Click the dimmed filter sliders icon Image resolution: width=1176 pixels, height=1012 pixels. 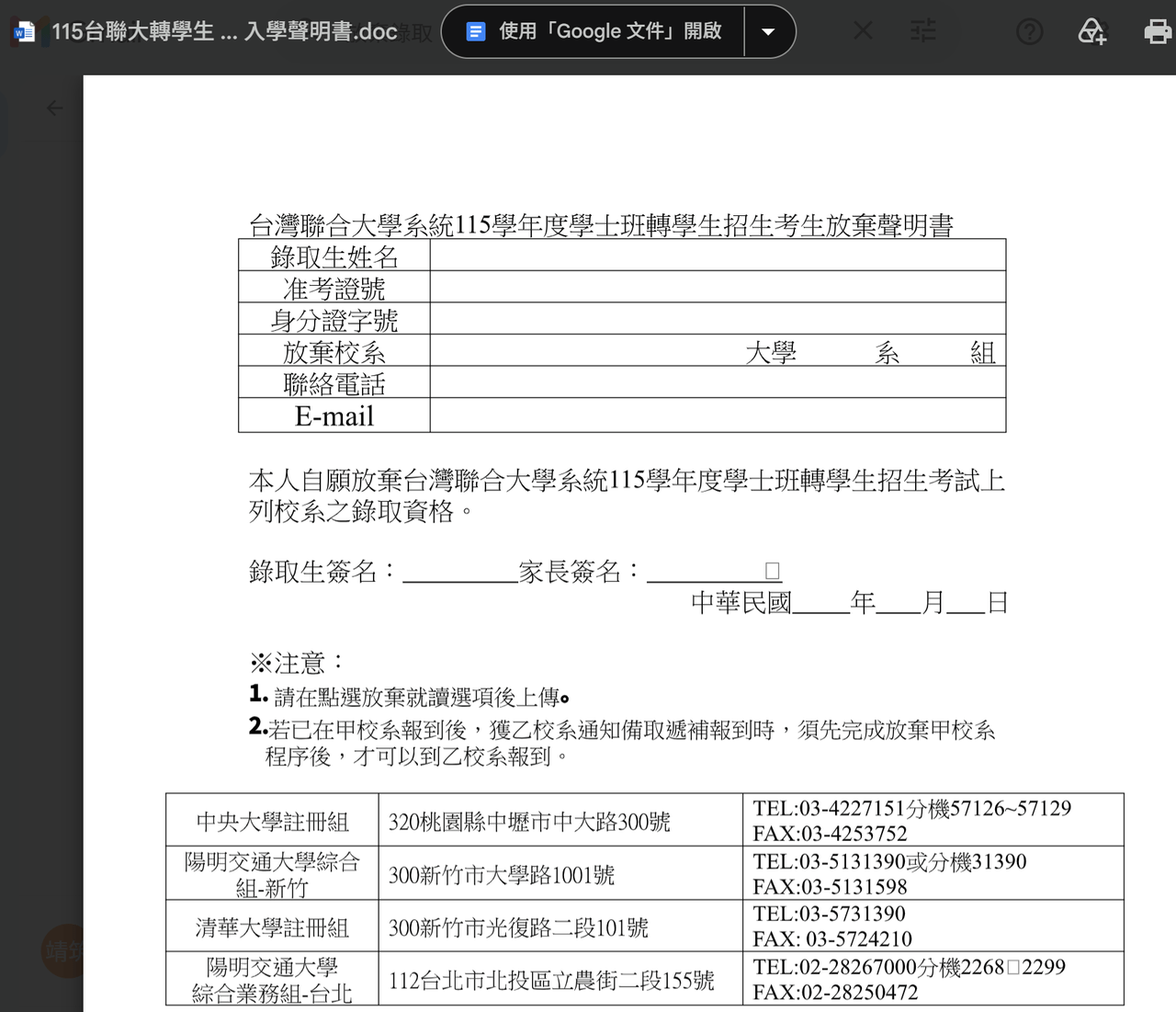tap(923, 31)
